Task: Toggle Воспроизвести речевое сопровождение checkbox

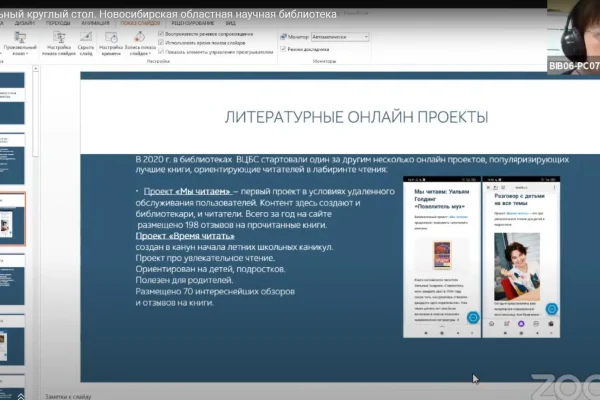Action: coord(161,34)
